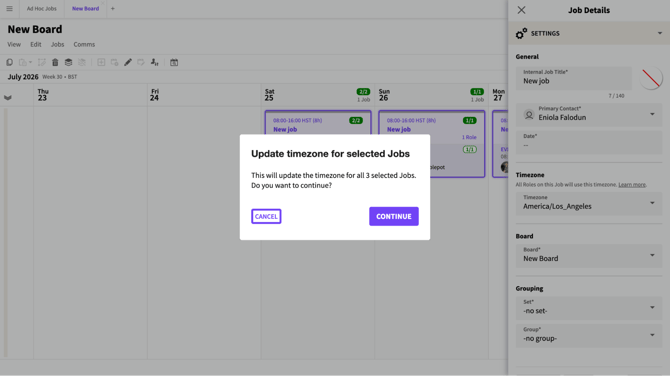Click the settings gears icon
Screen dimensions: 670x376
(x=521, y=33)
